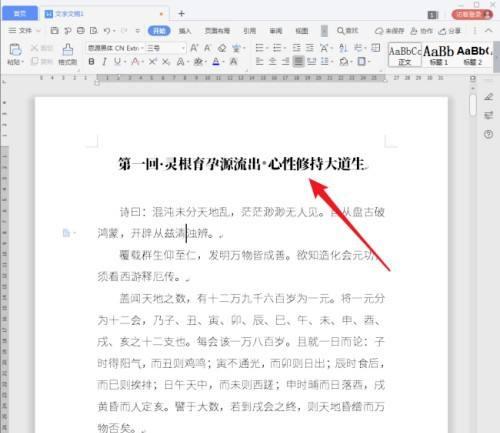Viewport: 500px width, 433px height.
Task: Click the paragraph layout icon beside text
Action: click(x=66, y=233)
